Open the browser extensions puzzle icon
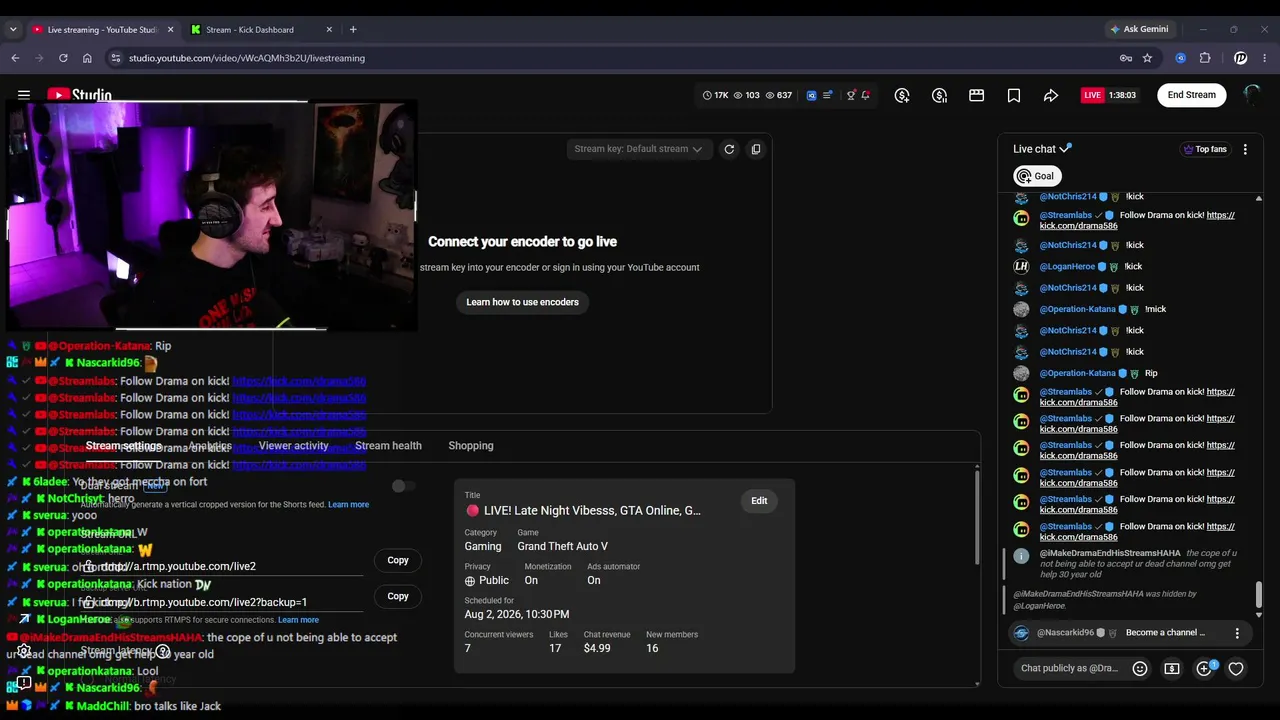1280x720 pixels. 1205,58
